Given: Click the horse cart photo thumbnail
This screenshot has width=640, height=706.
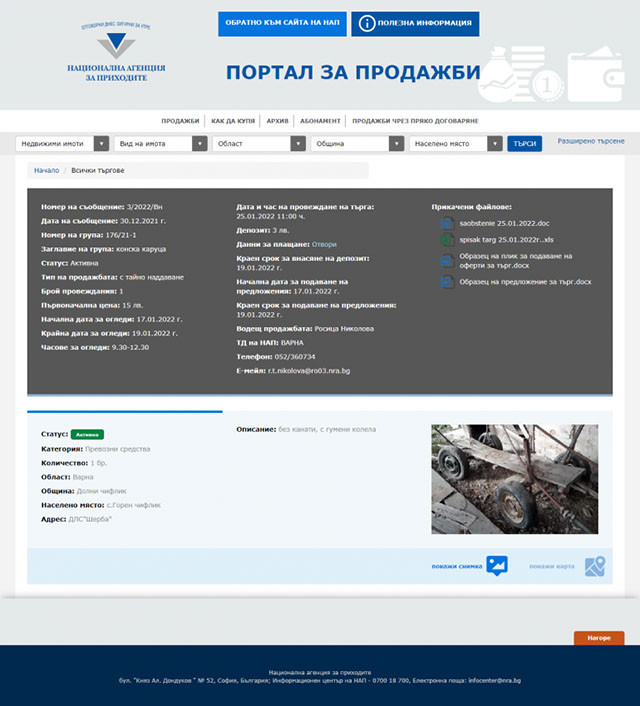Looking at the screenshot, I should coord(514,479).
